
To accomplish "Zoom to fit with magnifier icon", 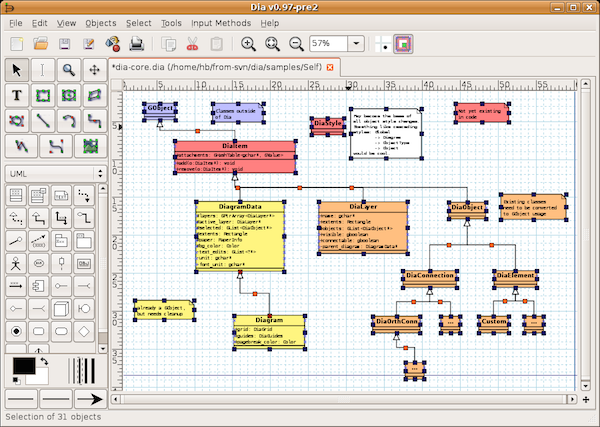I will [272, 44].
